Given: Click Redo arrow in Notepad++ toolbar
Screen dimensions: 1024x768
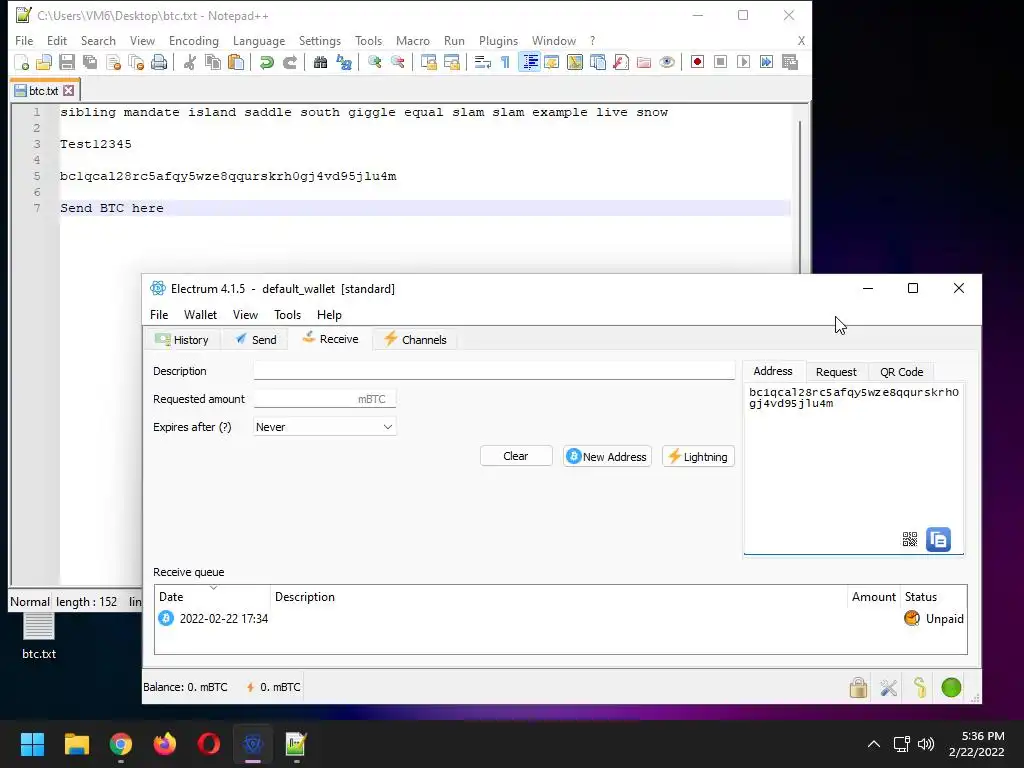Looking at the screenshot, I should click(x=290, y=62).
